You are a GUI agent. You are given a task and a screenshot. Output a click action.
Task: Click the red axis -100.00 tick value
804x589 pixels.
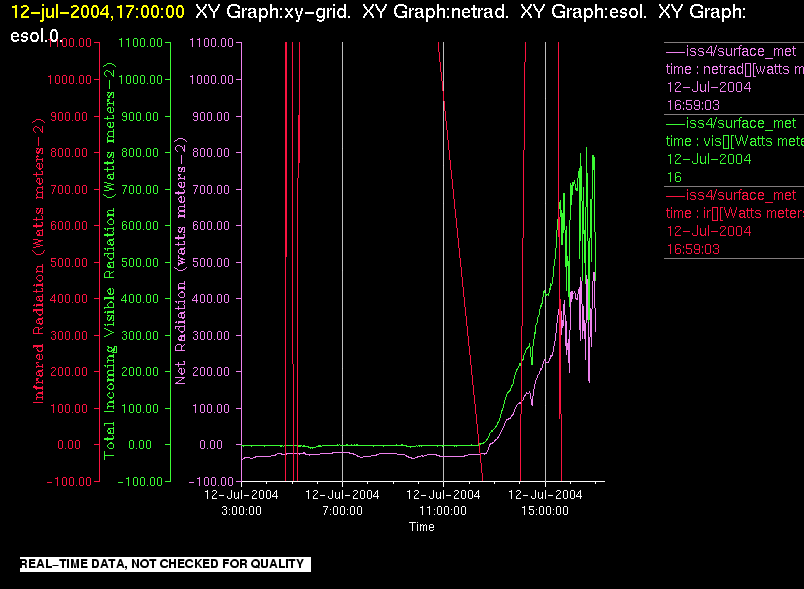coord(69,482)
